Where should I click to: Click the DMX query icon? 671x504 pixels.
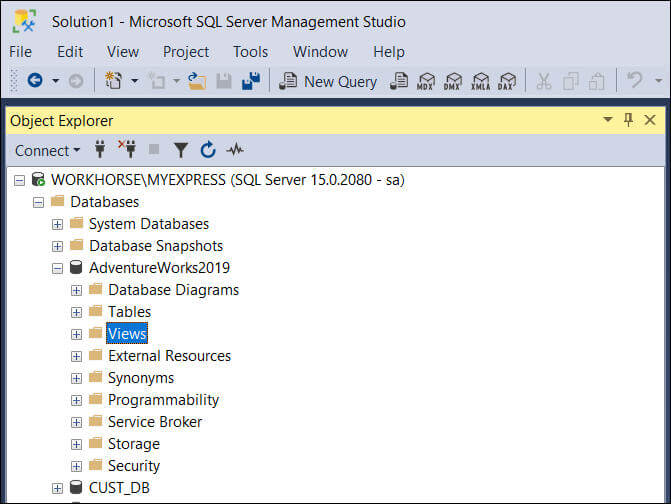pyautogui.click(x=454, y=81)
